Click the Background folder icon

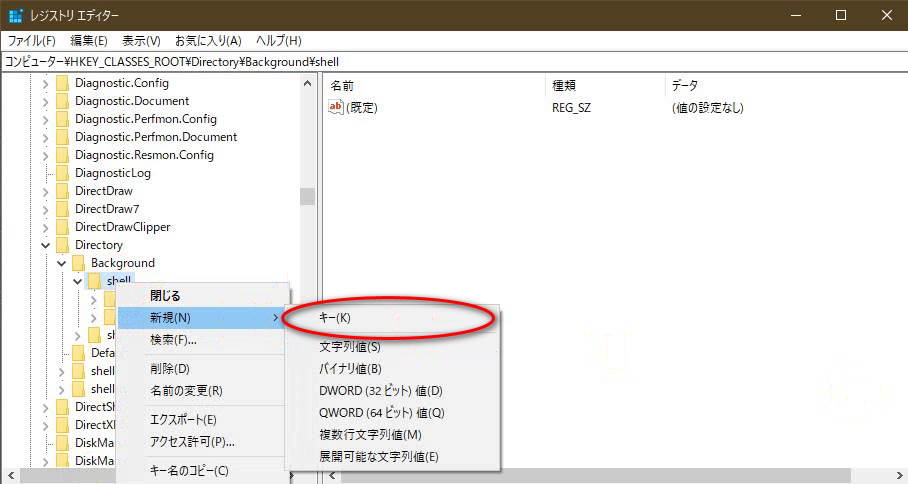(79, 263)
